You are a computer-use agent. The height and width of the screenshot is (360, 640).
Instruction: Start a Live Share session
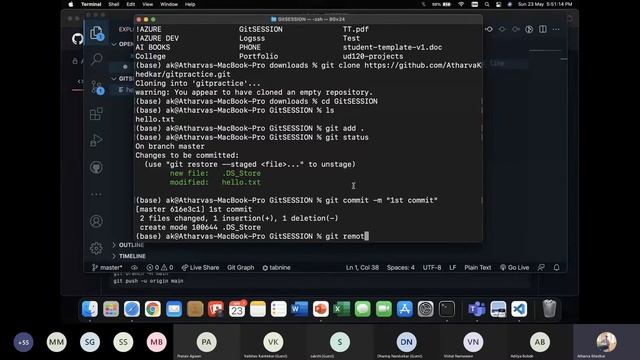click(200, 267)
